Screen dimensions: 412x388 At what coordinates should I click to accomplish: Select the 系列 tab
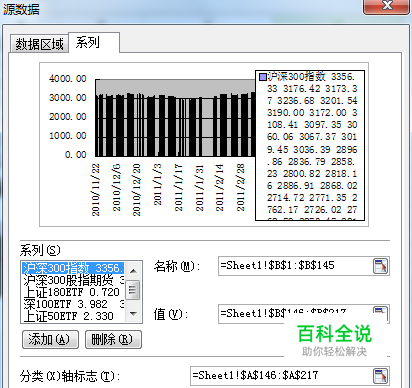click(94, 42)
